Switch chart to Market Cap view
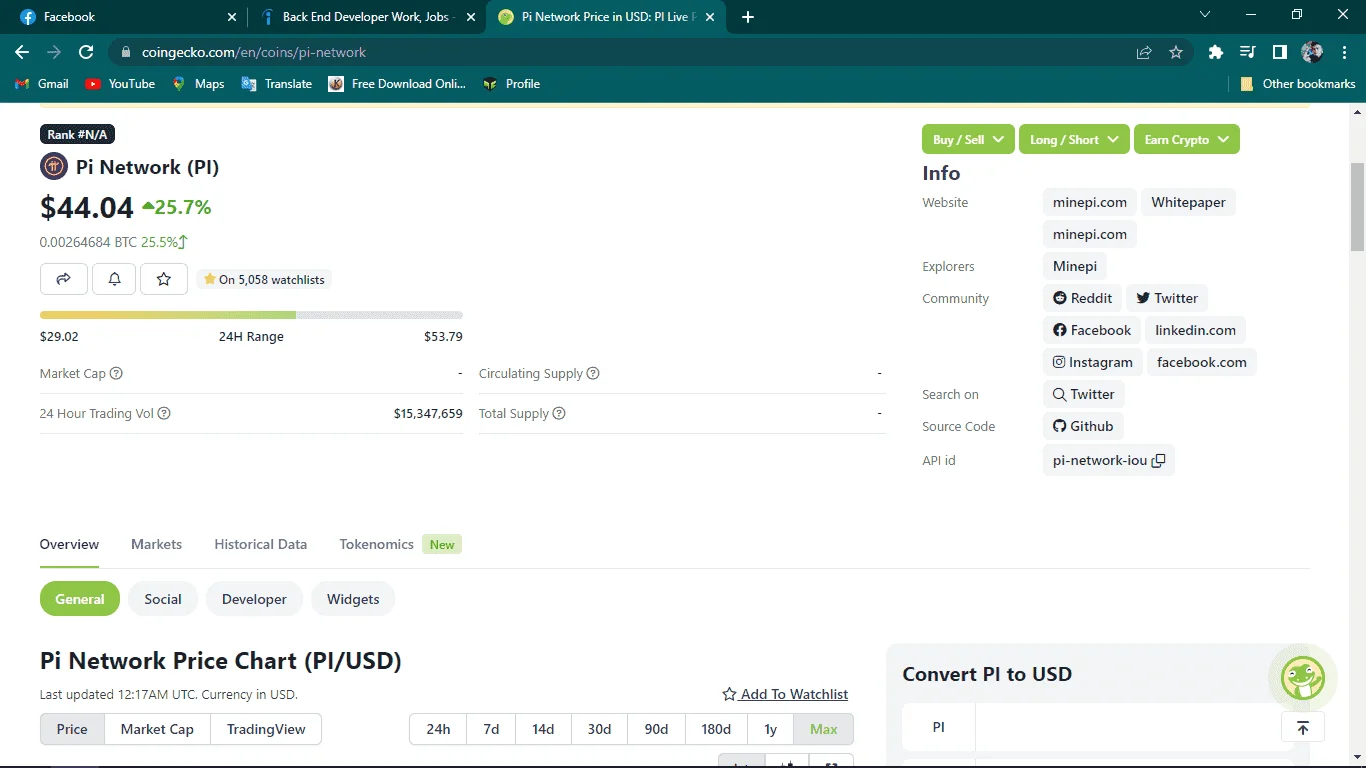The width and height of the screenshot is (1366, 768). click(157, 729)
